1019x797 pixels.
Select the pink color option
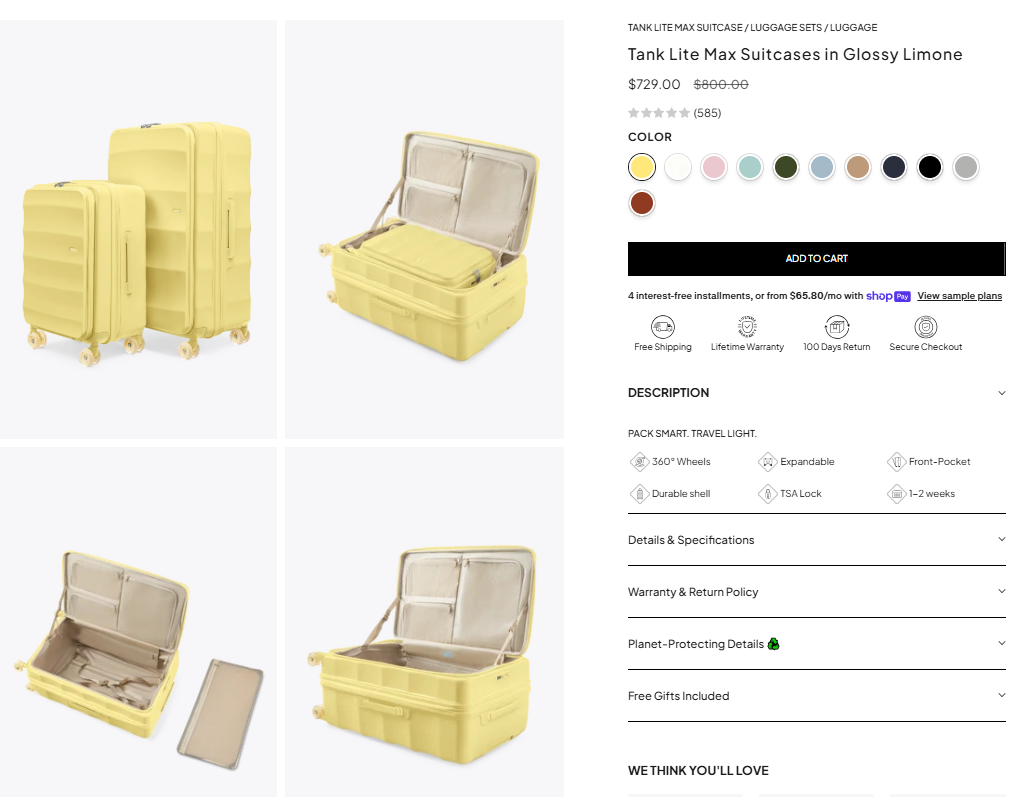(714, 167)
